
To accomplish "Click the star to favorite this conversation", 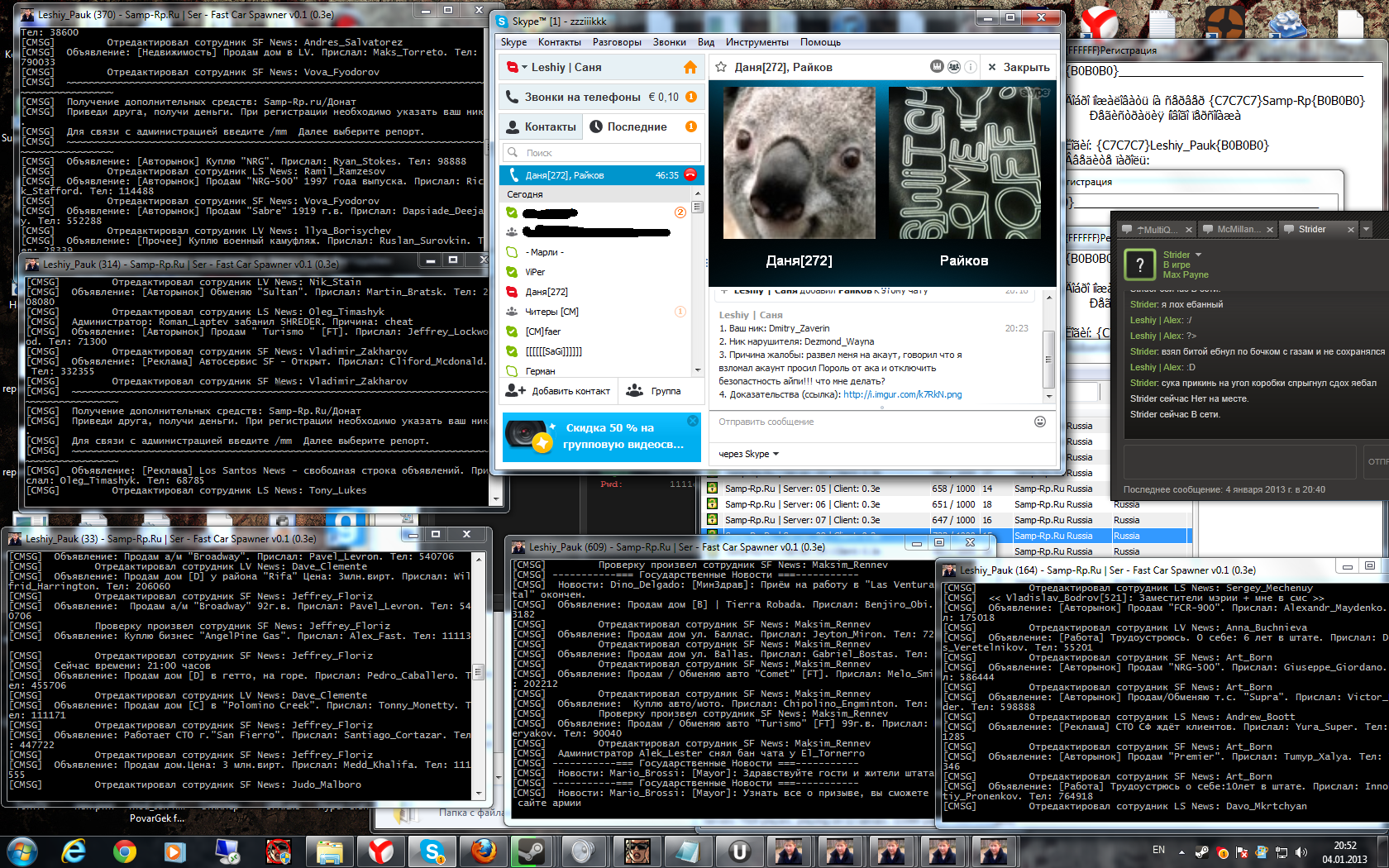I will 721,68.
